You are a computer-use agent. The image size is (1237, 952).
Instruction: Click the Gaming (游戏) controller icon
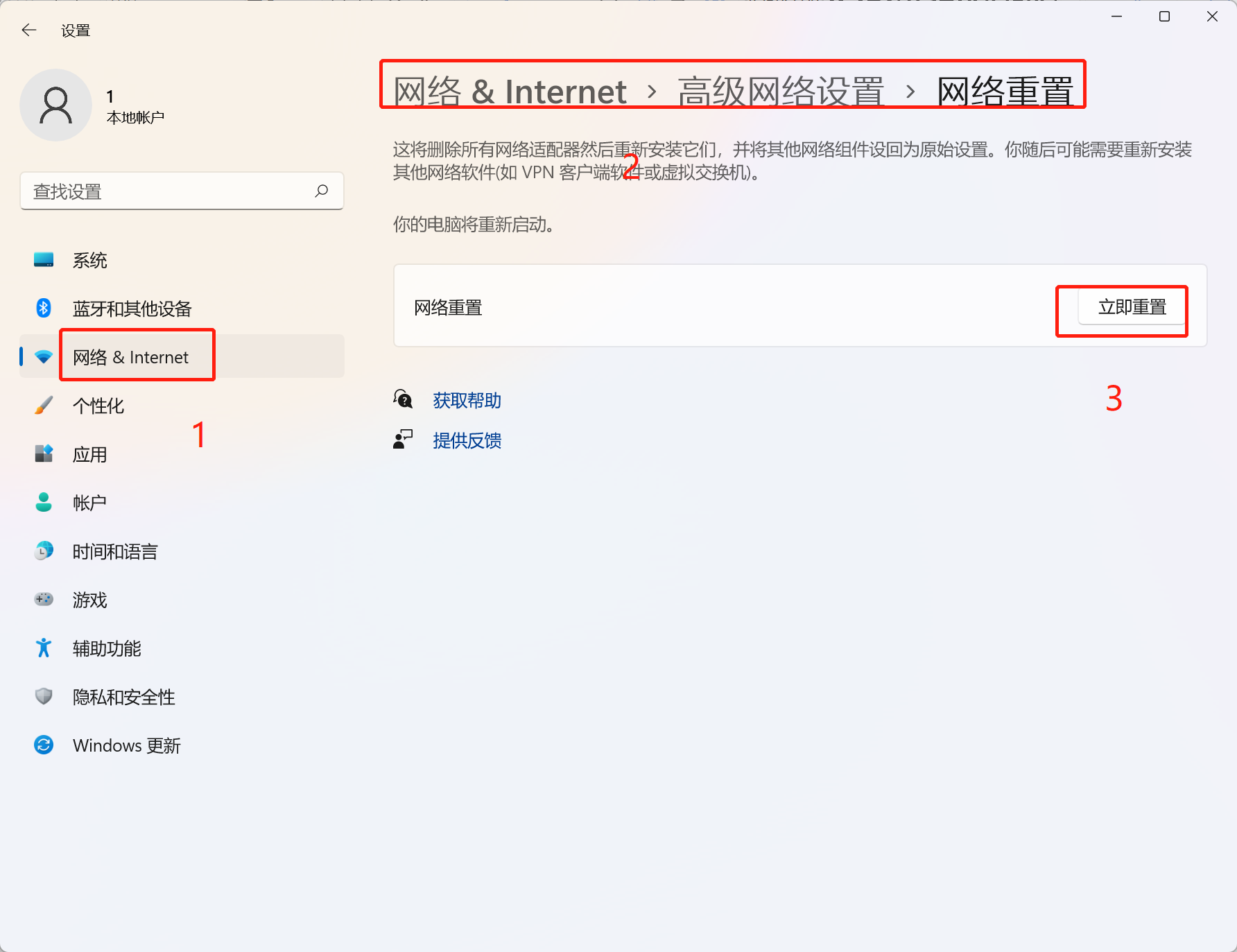point(44,599)
